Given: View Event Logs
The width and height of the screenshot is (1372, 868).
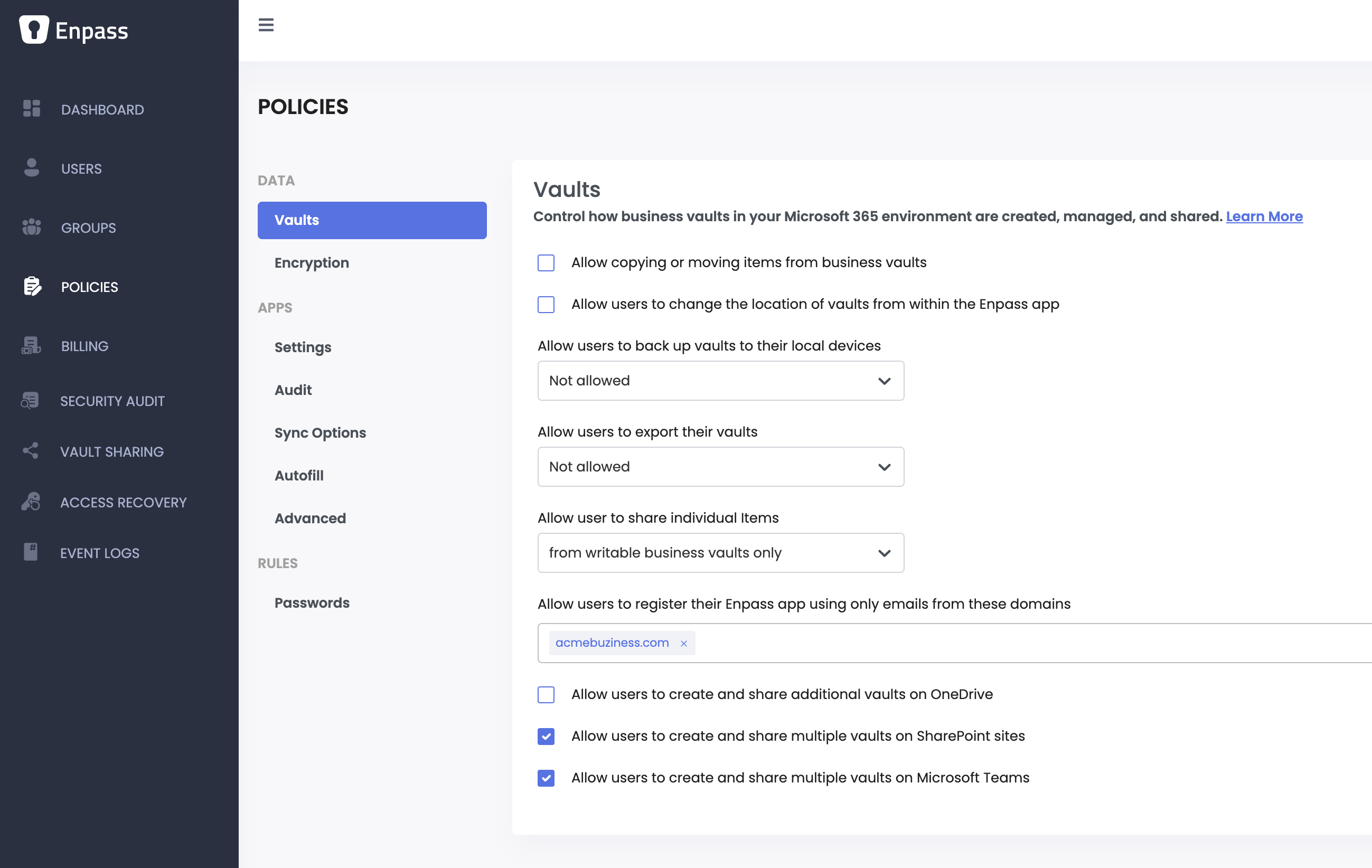Looking at the screenshot, I should 100,553.
